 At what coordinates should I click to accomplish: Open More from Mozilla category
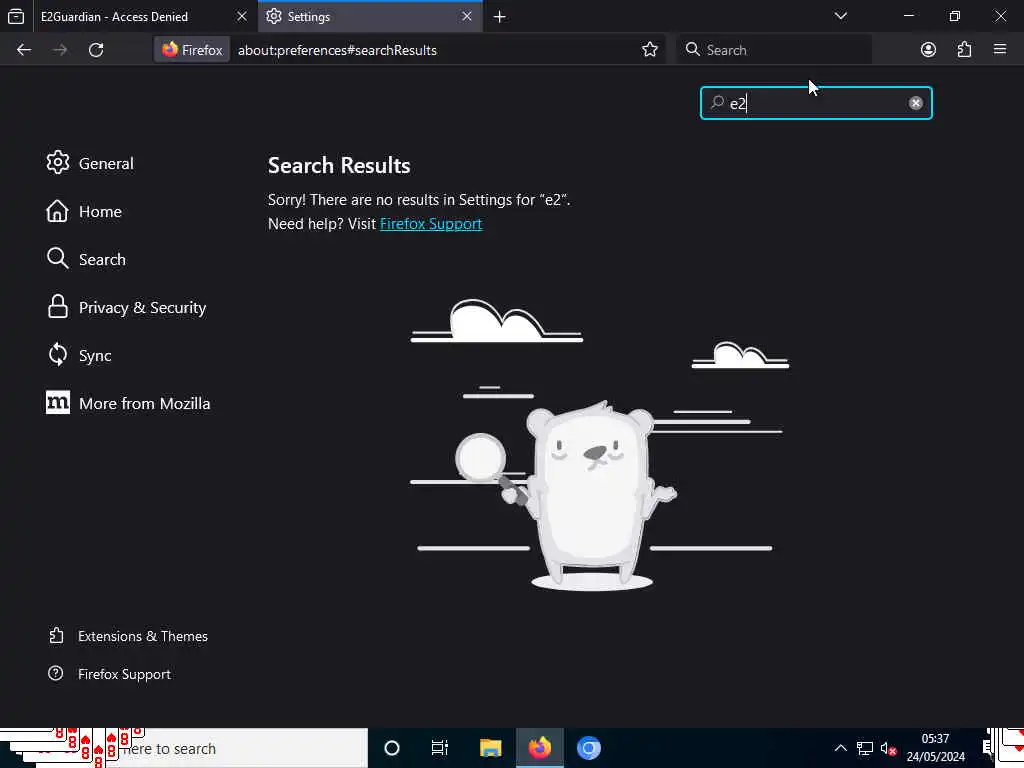point(129,404)
